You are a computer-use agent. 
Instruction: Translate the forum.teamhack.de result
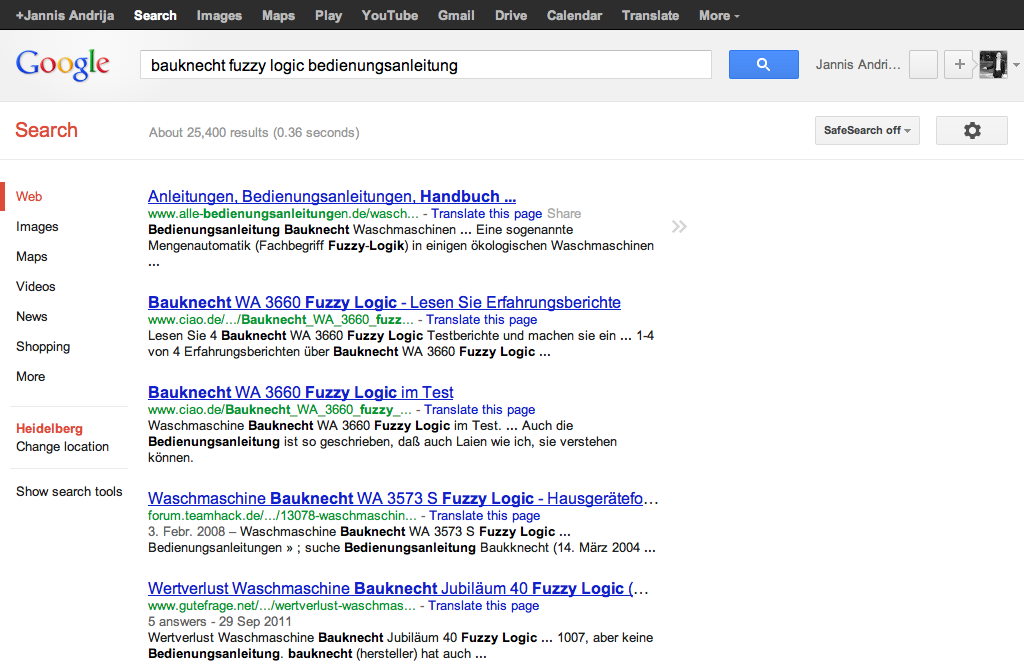pyautogui.click(x=485, y=515)
